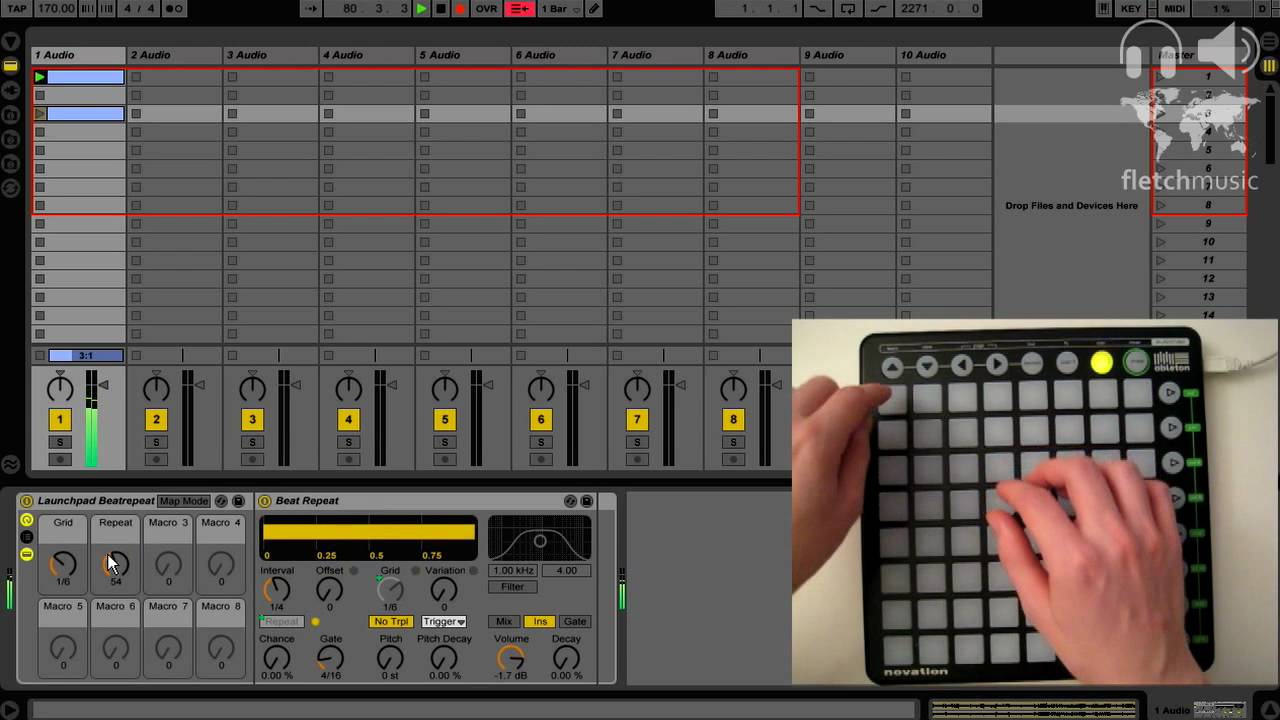The height and width of the screenshot is (720, 1280).
Task: Toggle Show/Hide Chain List rack icon
Action: pos(27,537)
